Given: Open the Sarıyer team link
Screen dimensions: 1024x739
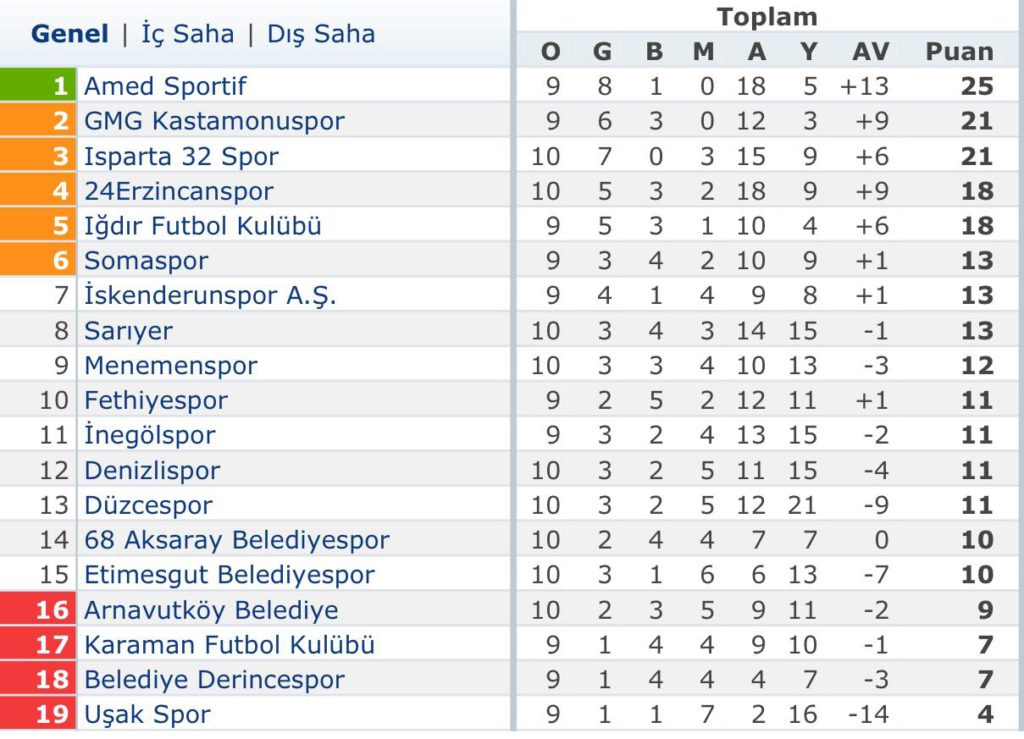Looking at the screenshot, I should (129, 331).
